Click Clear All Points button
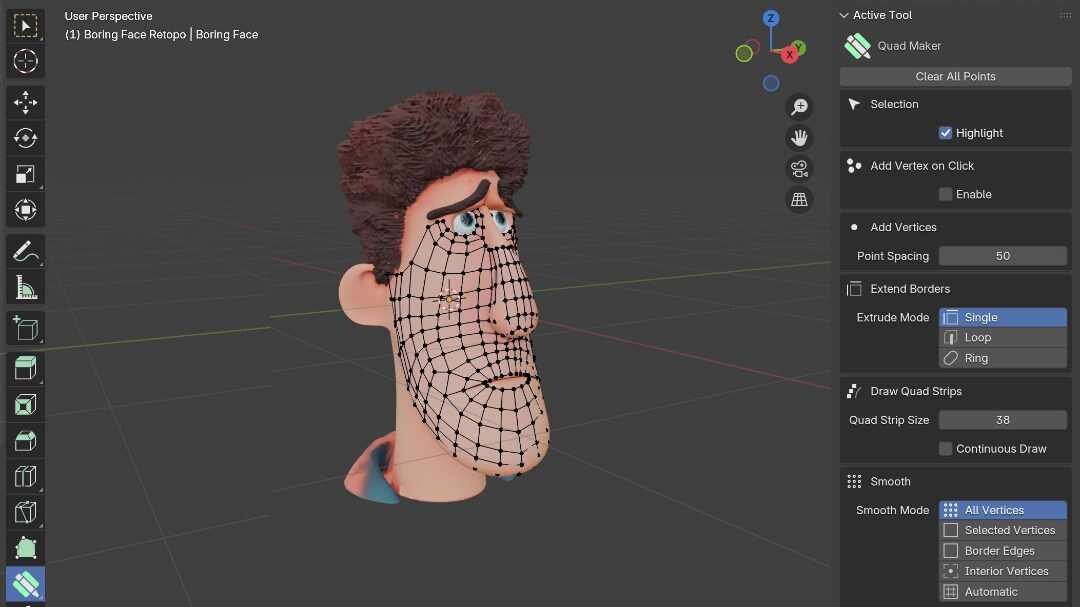Viewport: 1080px width, 607px height. tap(955, 76)
